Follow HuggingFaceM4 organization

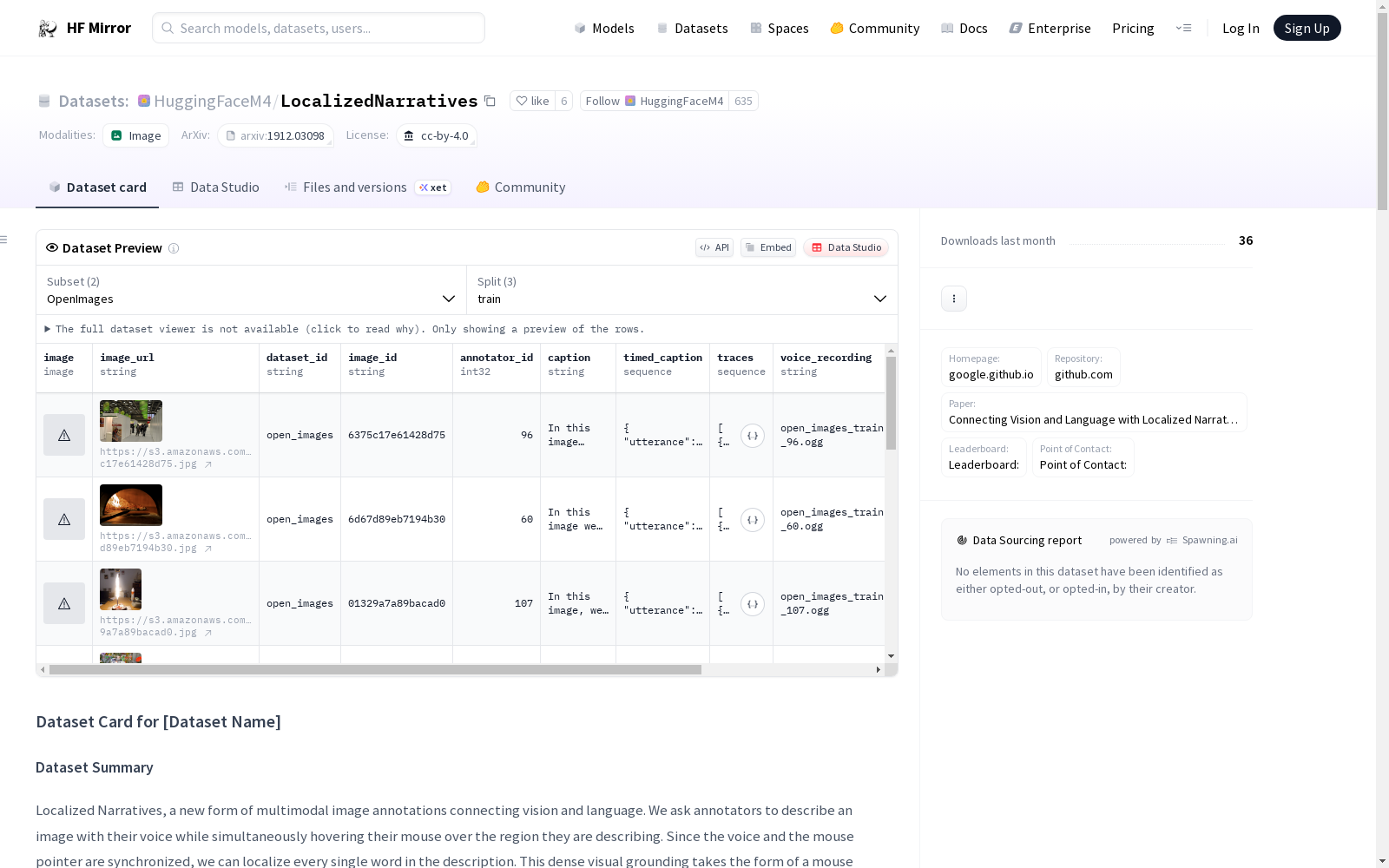(655, 101)
